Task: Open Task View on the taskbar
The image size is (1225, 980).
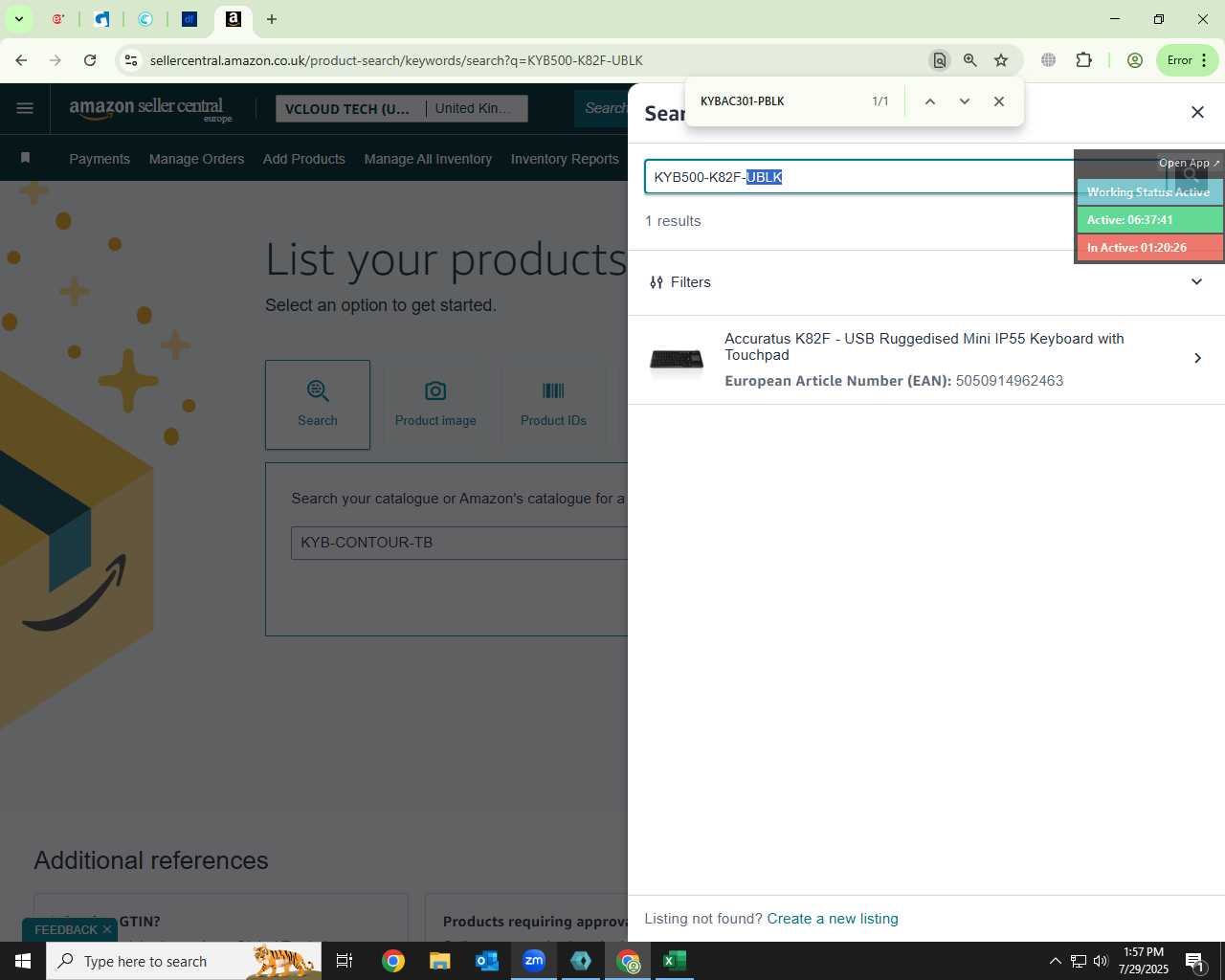Action: click(345, 961)
